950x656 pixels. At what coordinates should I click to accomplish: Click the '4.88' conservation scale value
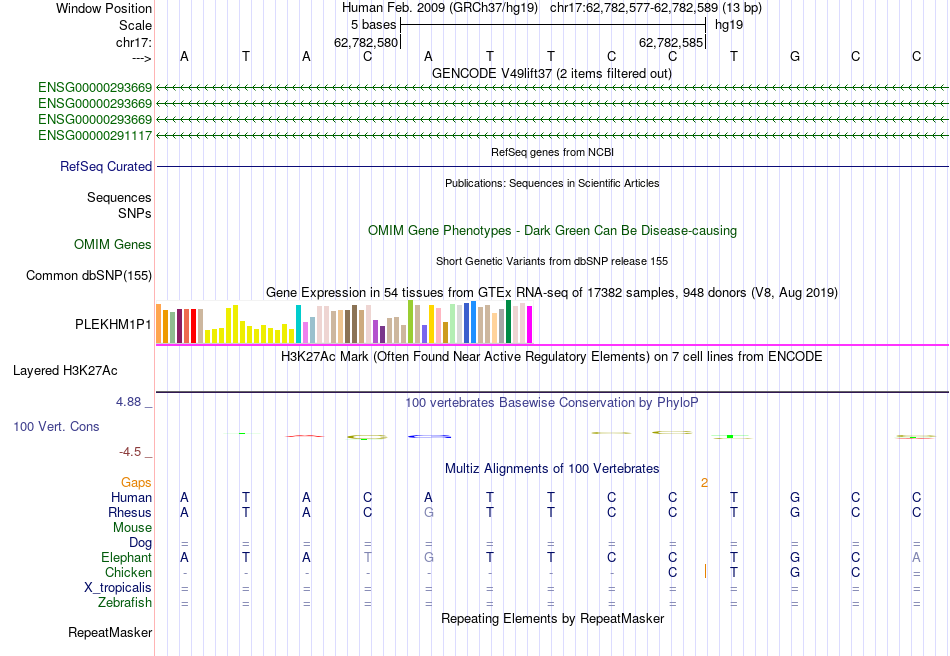point(128,402)
